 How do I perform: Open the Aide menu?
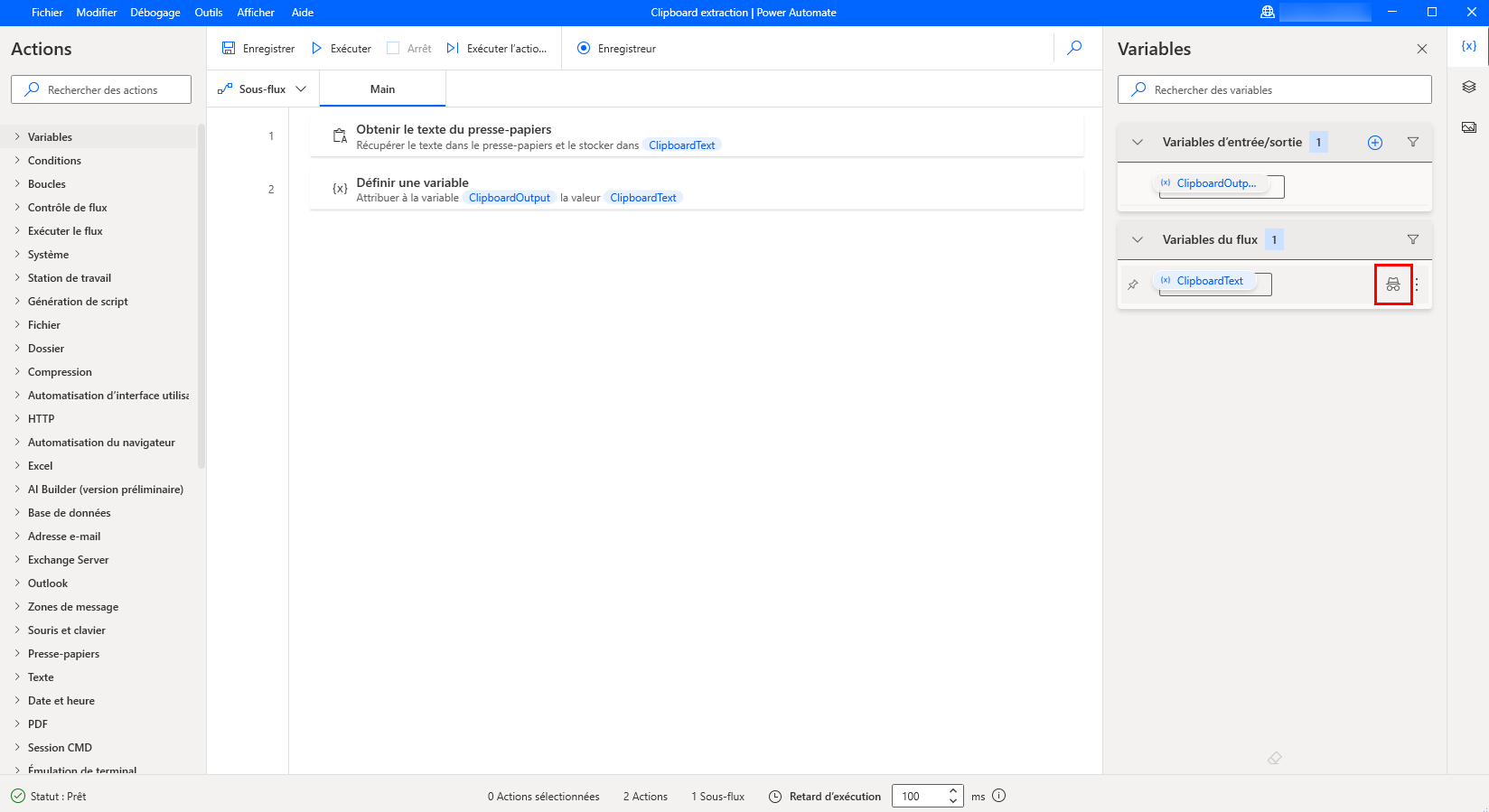click(x=303, y=13)
